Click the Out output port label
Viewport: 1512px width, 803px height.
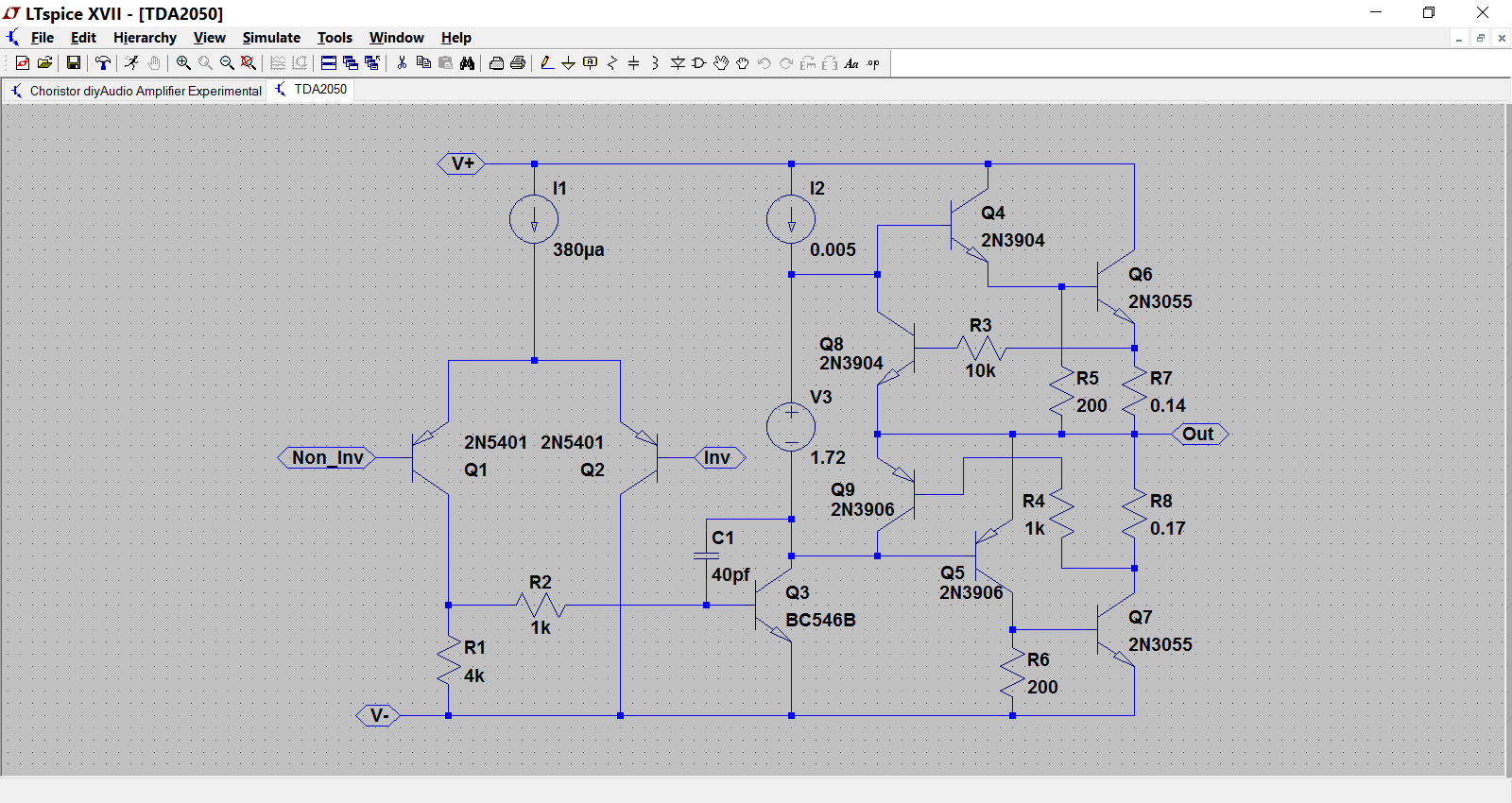click(x=1199, y=434)
